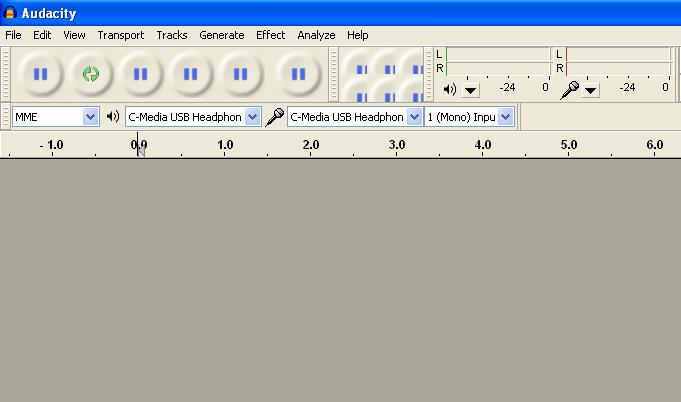The image size is (681, 402).
Task: Click the speaker icon beside the output device dropdown
Action: (113, 116)
